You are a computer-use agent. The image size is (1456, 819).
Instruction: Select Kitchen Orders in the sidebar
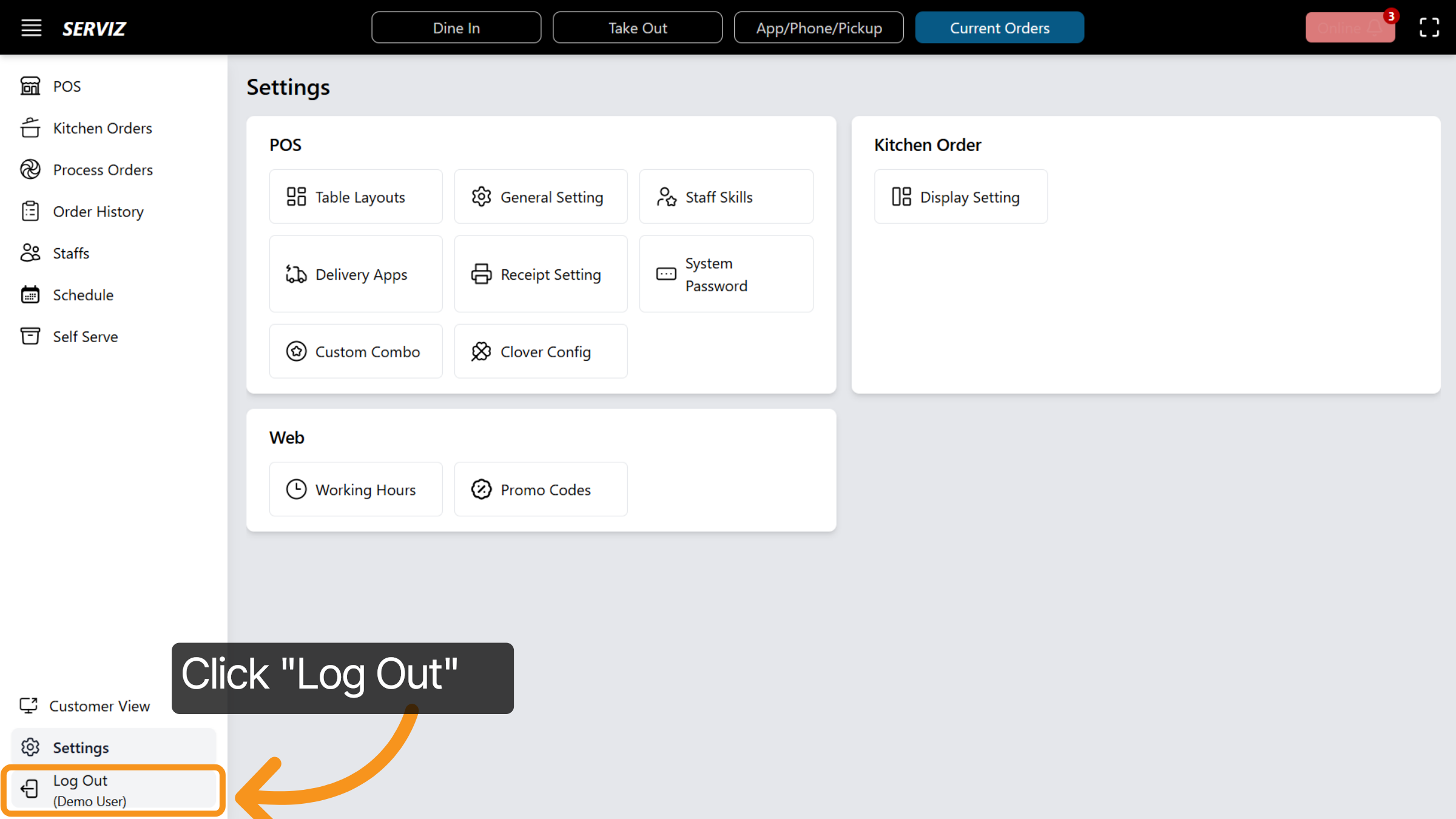[x=102, y=128]
